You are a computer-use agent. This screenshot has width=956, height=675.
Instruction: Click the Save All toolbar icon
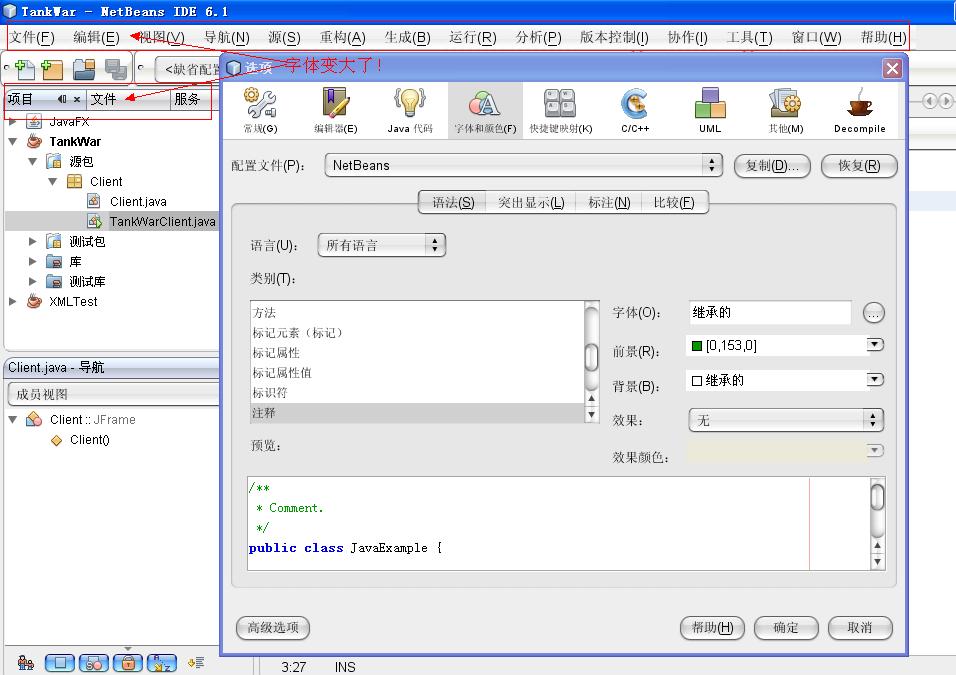pos(115,70)
